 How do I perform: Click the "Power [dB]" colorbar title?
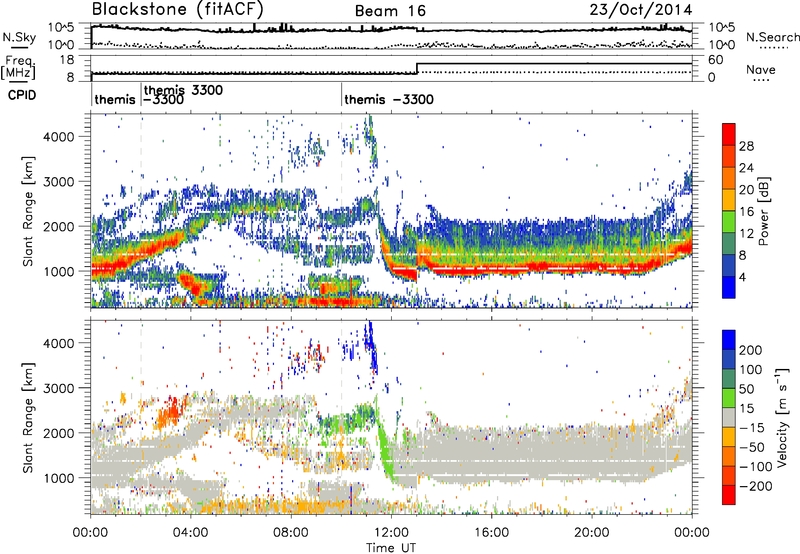764,211
